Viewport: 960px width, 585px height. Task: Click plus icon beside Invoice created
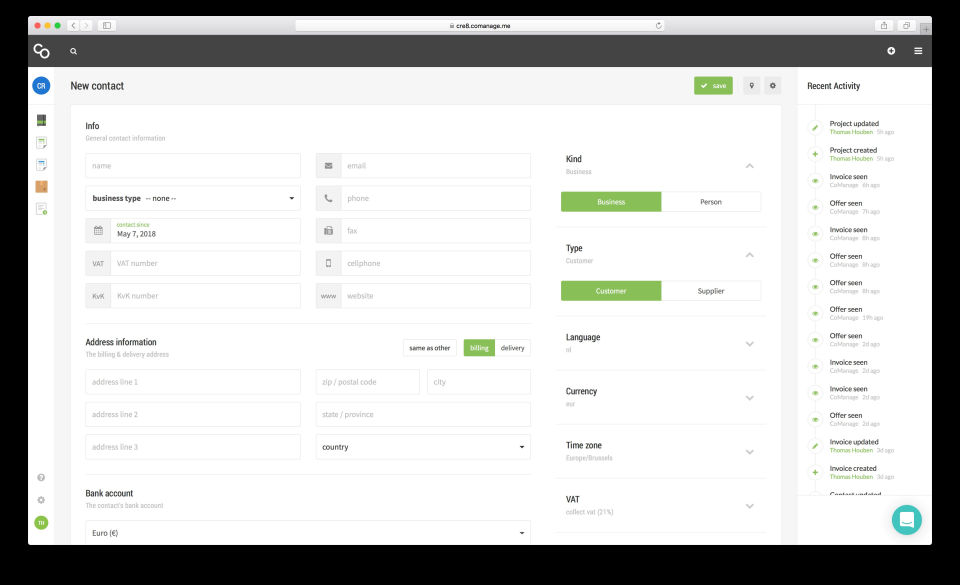(x=815, y=472)
